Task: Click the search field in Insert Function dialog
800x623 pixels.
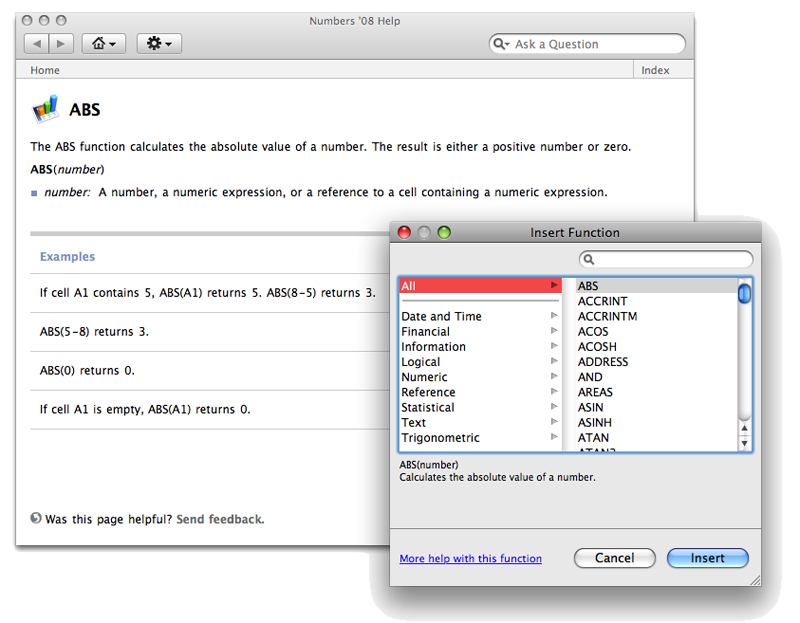Action: [x=666, y=260]
